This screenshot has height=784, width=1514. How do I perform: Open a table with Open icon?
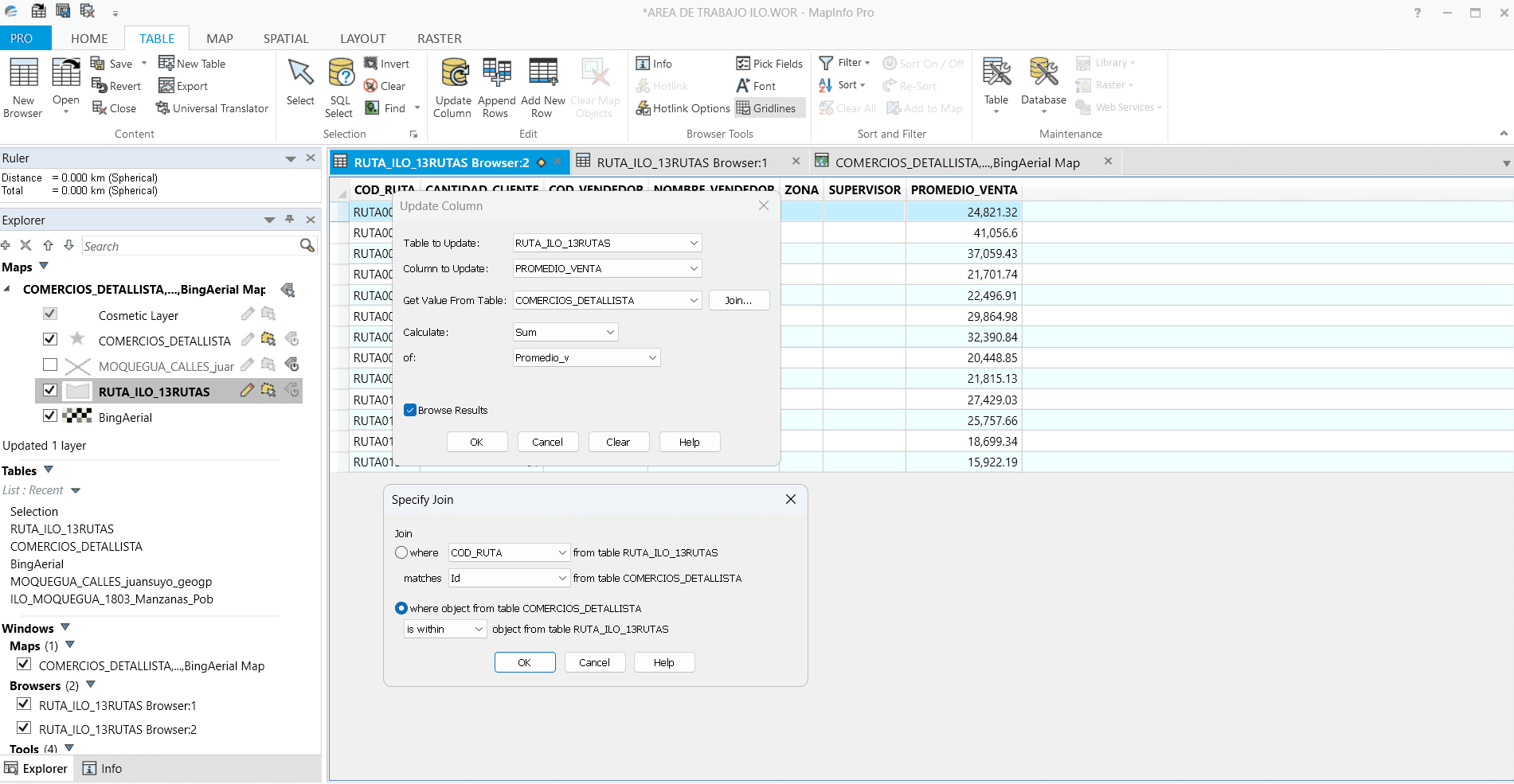pos(66,84)
